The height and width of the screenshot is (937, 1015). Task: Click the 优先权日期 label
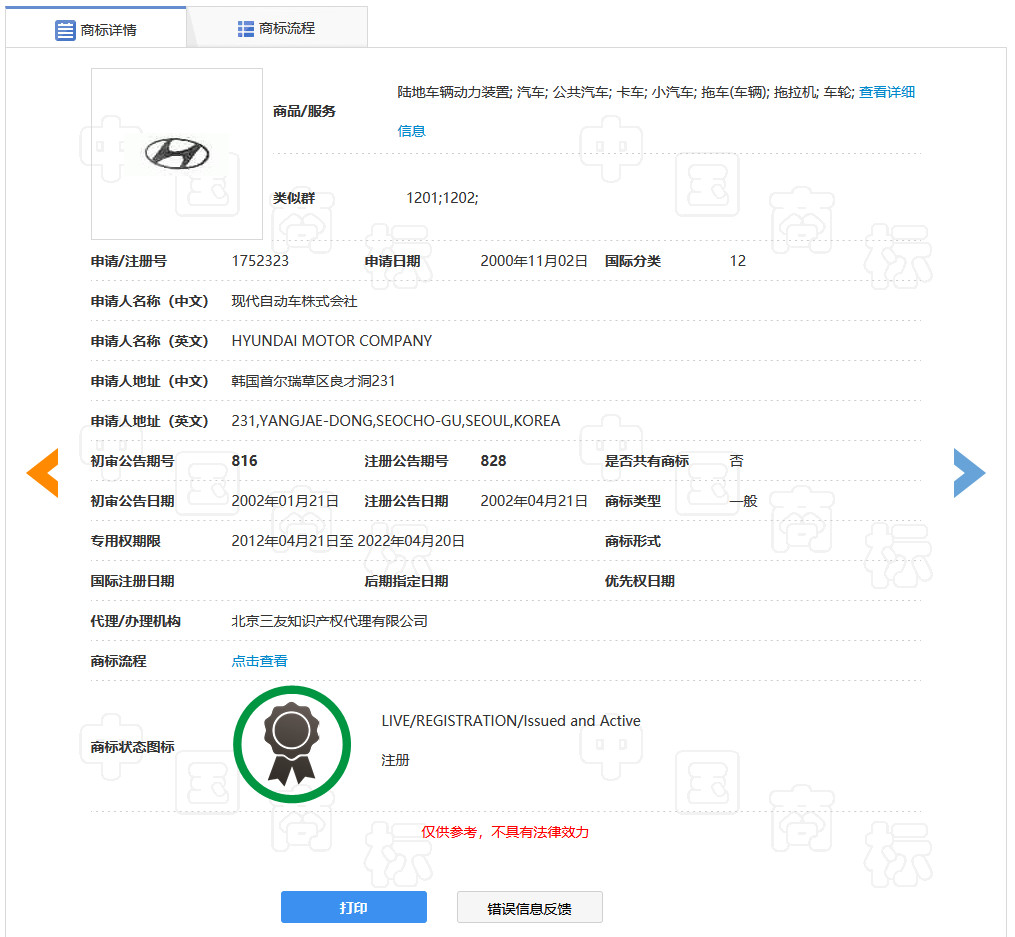640,581
